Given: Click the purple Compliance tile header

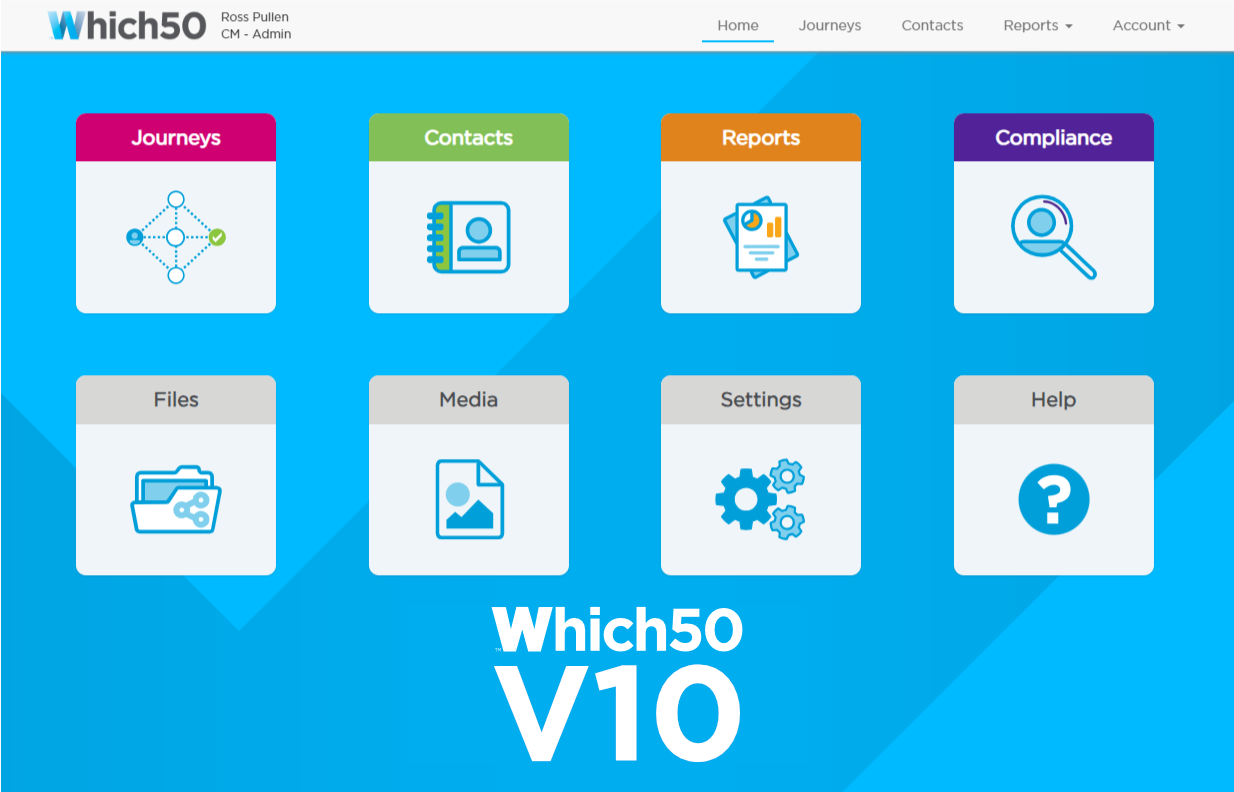Looking at the screenshot, I should pos(1054,137).
